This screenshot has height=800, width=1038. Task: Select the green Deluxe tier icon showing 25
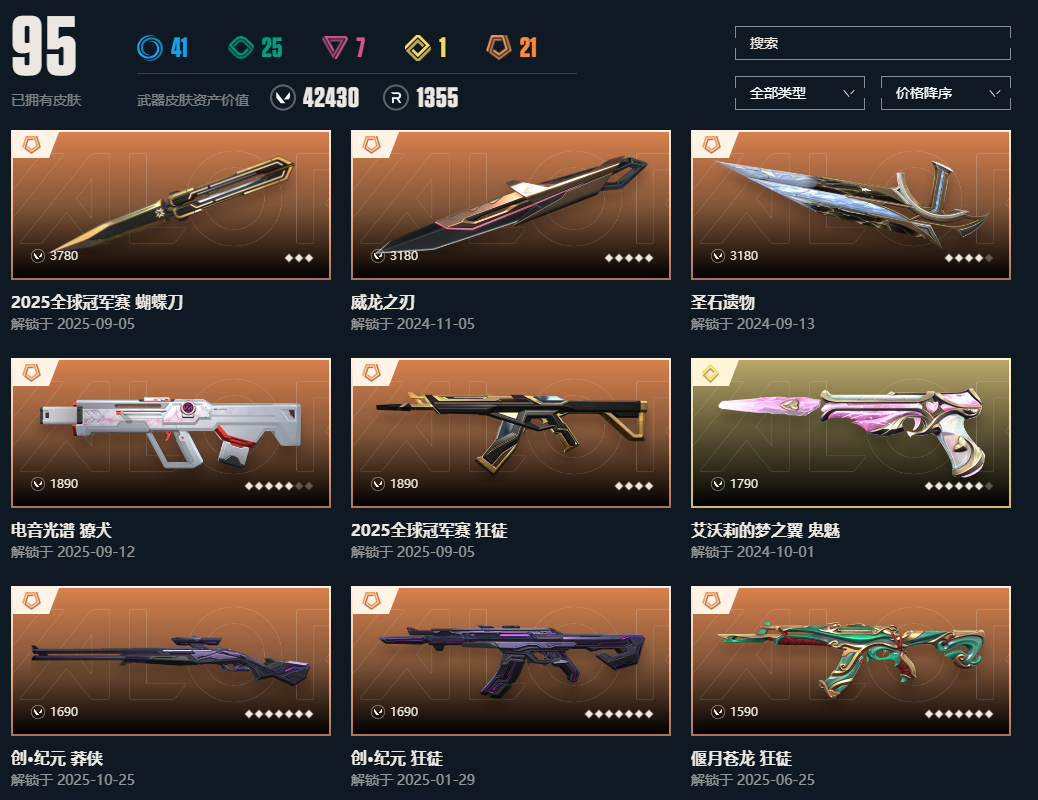(241, 48)
